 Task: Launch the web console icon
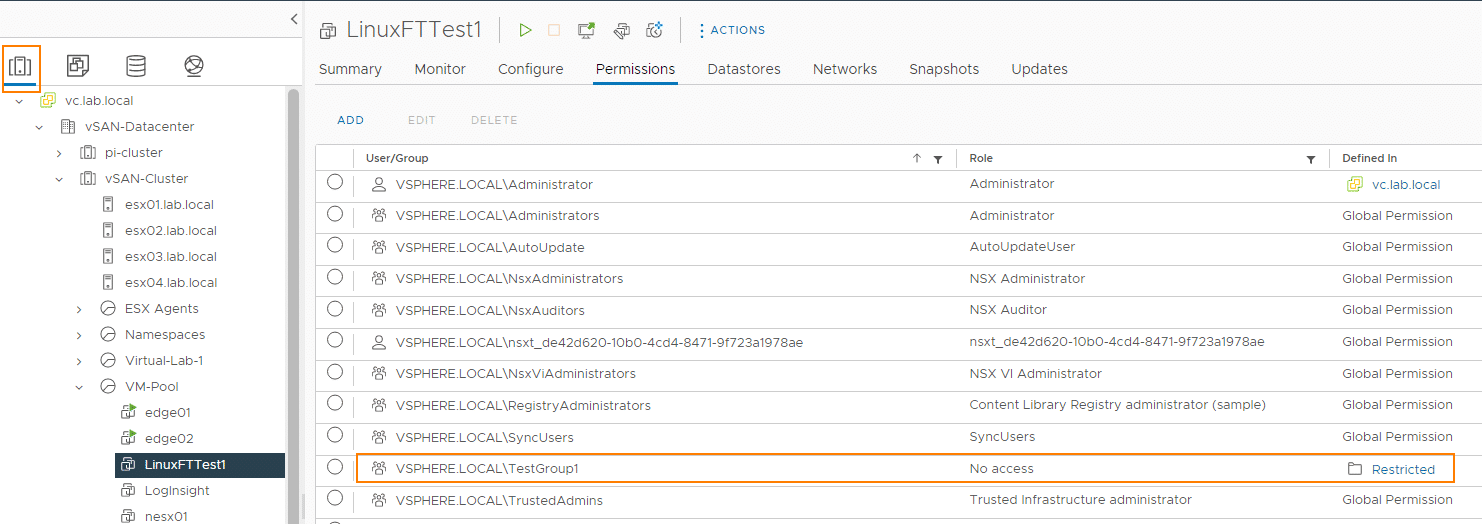coord(587,30)
